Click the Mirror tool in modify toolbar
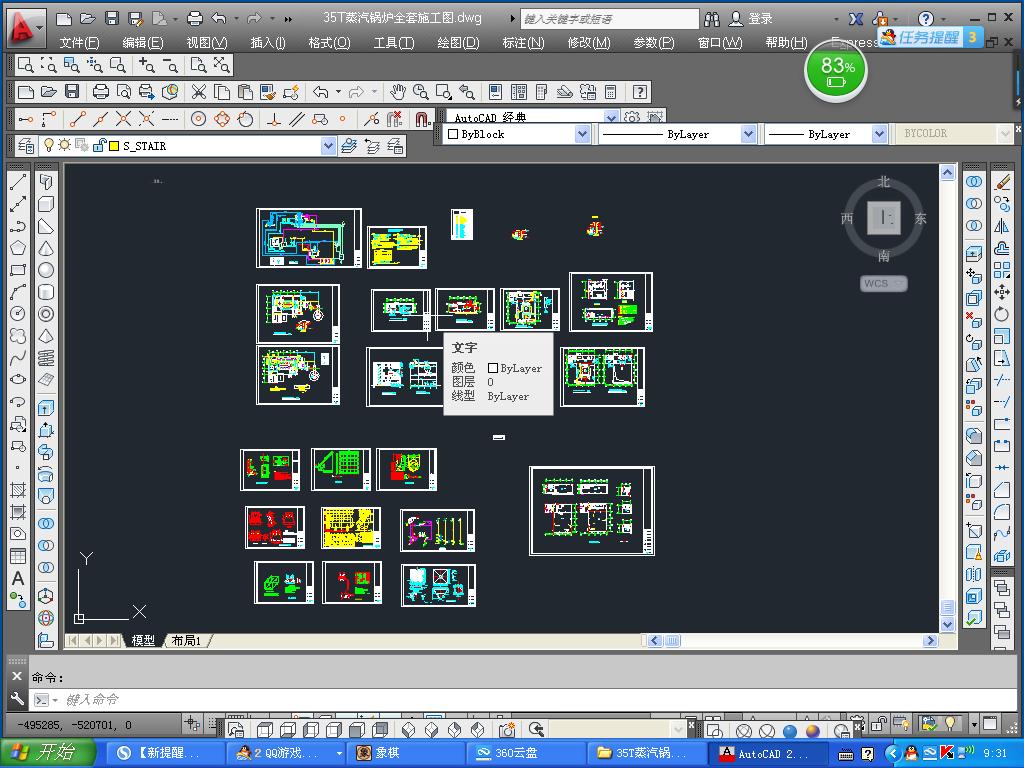The image size is (1024, 768). click(x=1001, y=226)
